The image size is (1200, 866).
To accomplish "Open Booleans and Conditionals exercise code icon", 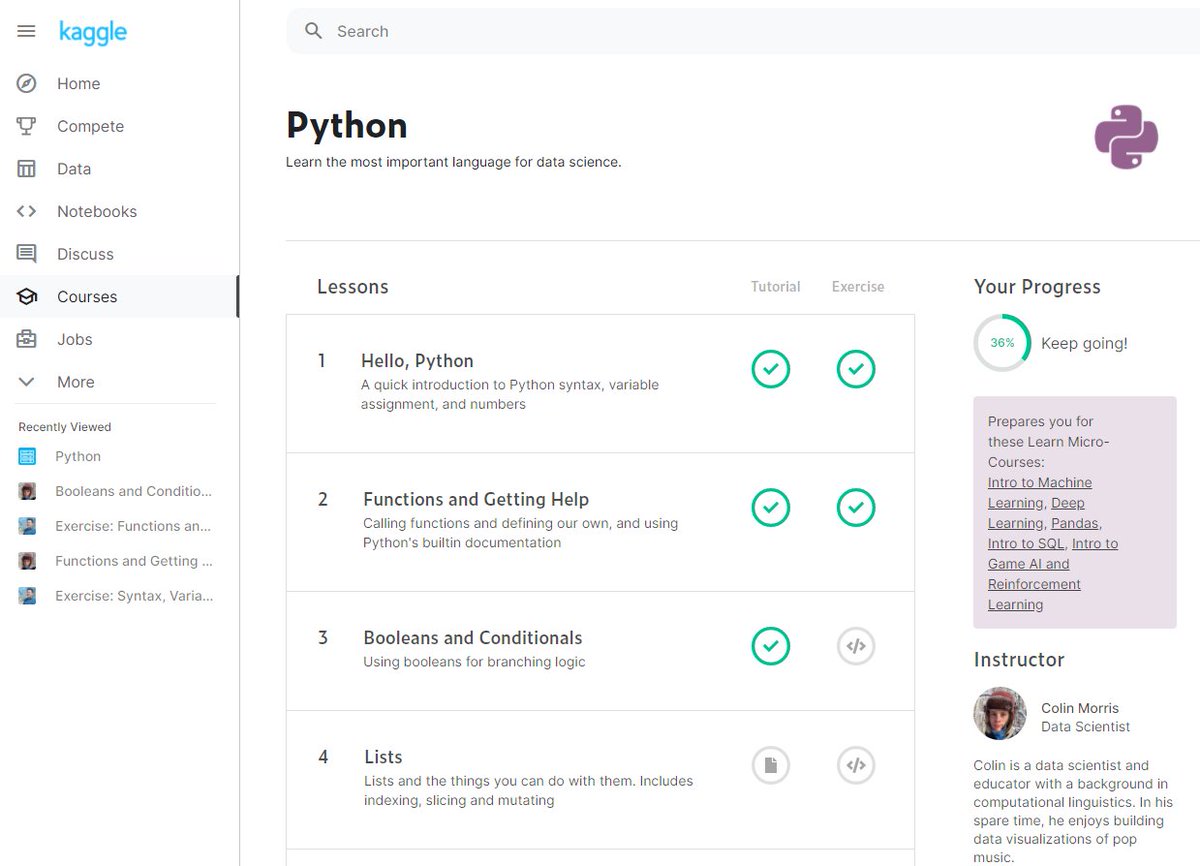I will pyautogui.click(x=856, y=646).
